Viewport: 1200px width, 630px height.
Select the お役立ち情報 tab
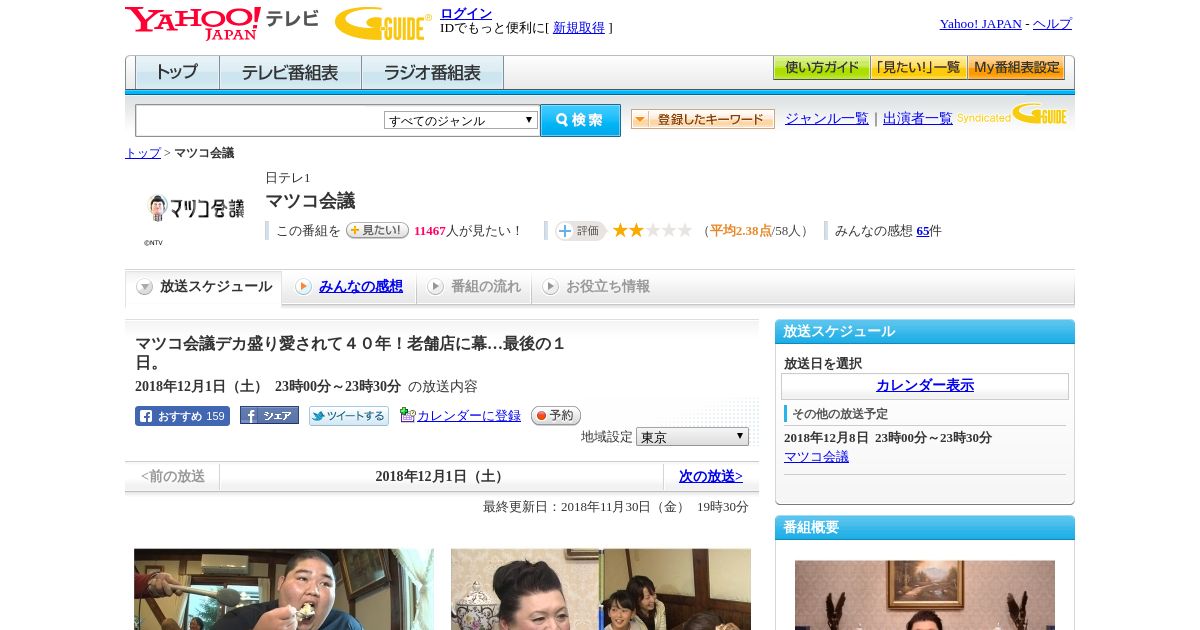point(596,287)
